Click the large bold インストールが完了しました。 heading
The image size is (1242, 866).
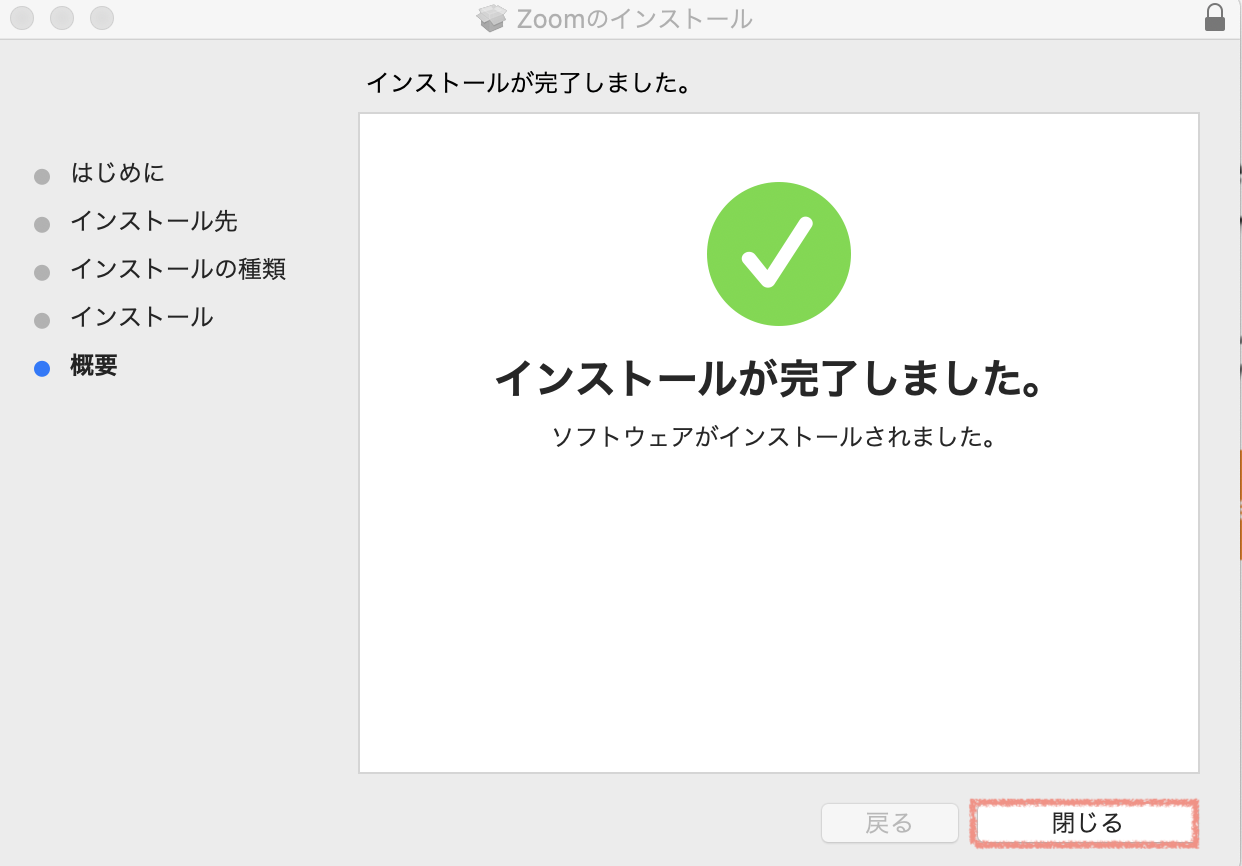pyautogui.click(x=770, y=380)
